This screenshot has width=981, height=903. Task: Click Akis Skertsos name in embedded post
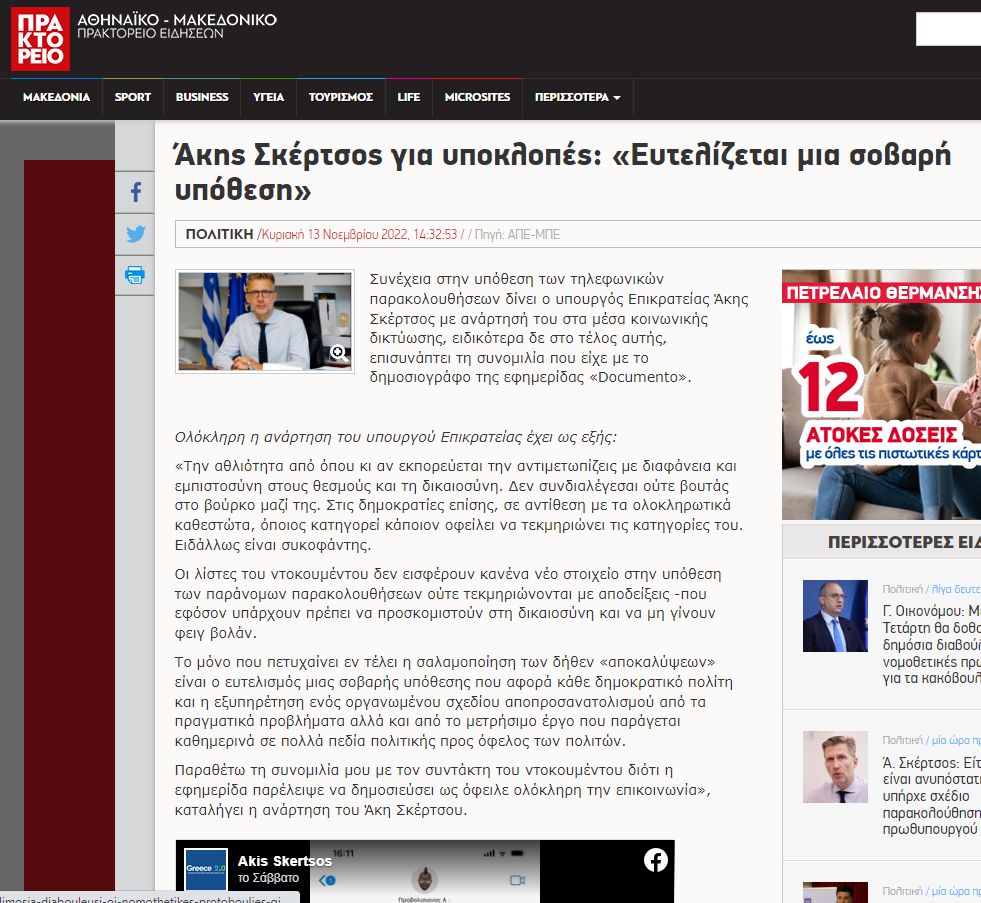point(285,861)
